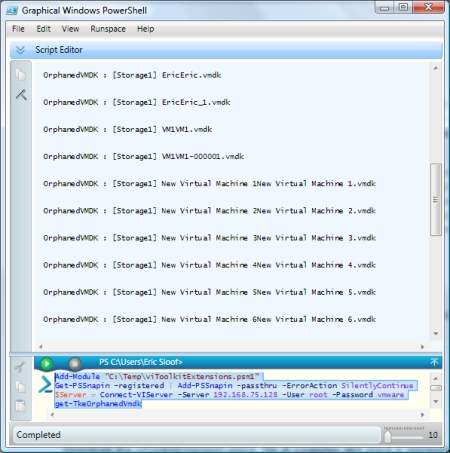Click command pane scroll down arrow
This screenshot has width=450, height=453.
pyautogui.click(x=436, y=401)
